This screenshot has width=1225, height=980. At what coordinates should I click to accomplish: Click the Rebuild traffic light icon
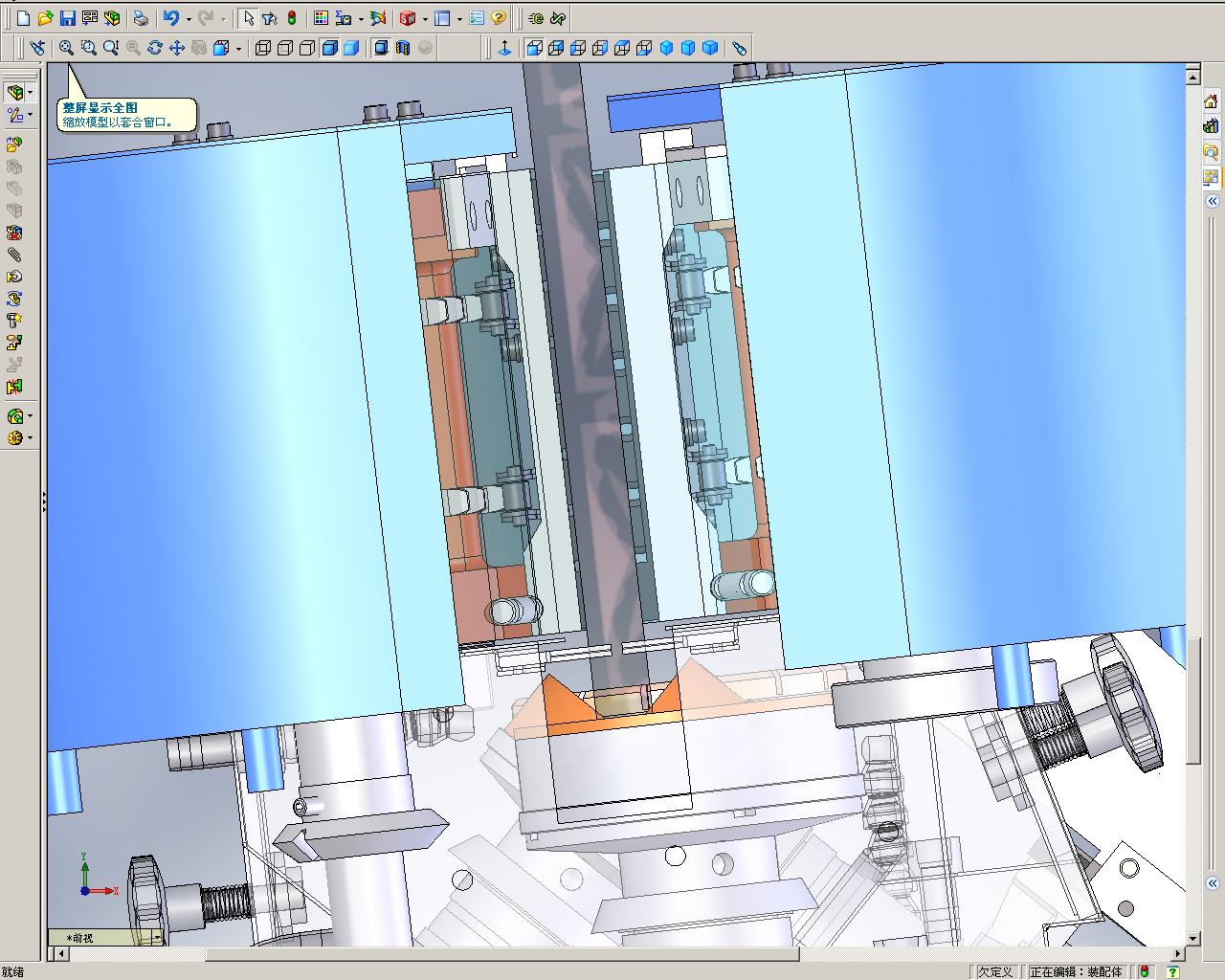[292, 18]
